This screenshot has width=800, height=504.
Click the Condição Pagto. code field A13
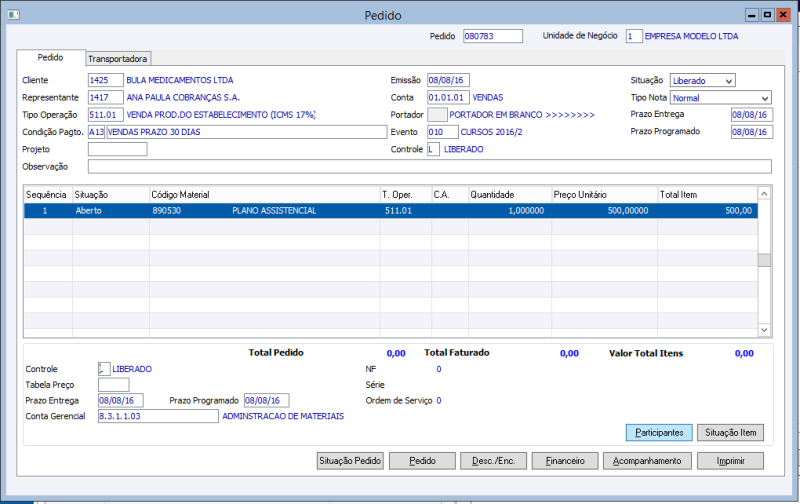point(96,132)
